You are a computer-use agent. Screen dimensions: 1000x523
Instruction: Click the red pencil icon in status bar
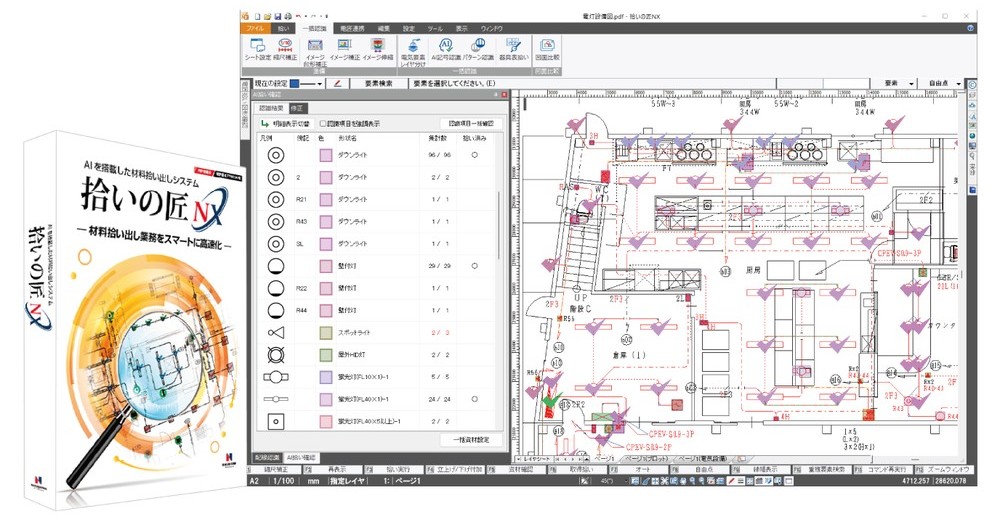tap(731, 481)
